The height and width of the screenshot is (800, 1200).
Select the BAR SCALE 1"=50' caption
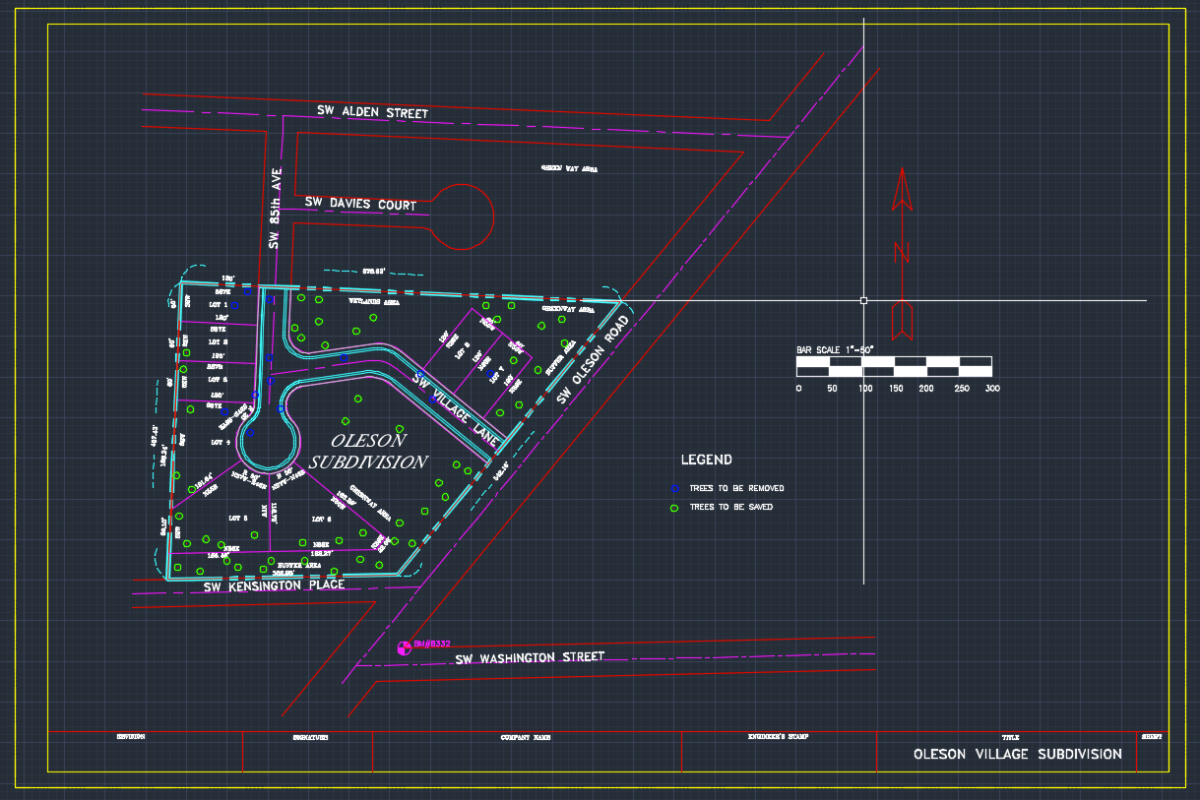[835, 349]
